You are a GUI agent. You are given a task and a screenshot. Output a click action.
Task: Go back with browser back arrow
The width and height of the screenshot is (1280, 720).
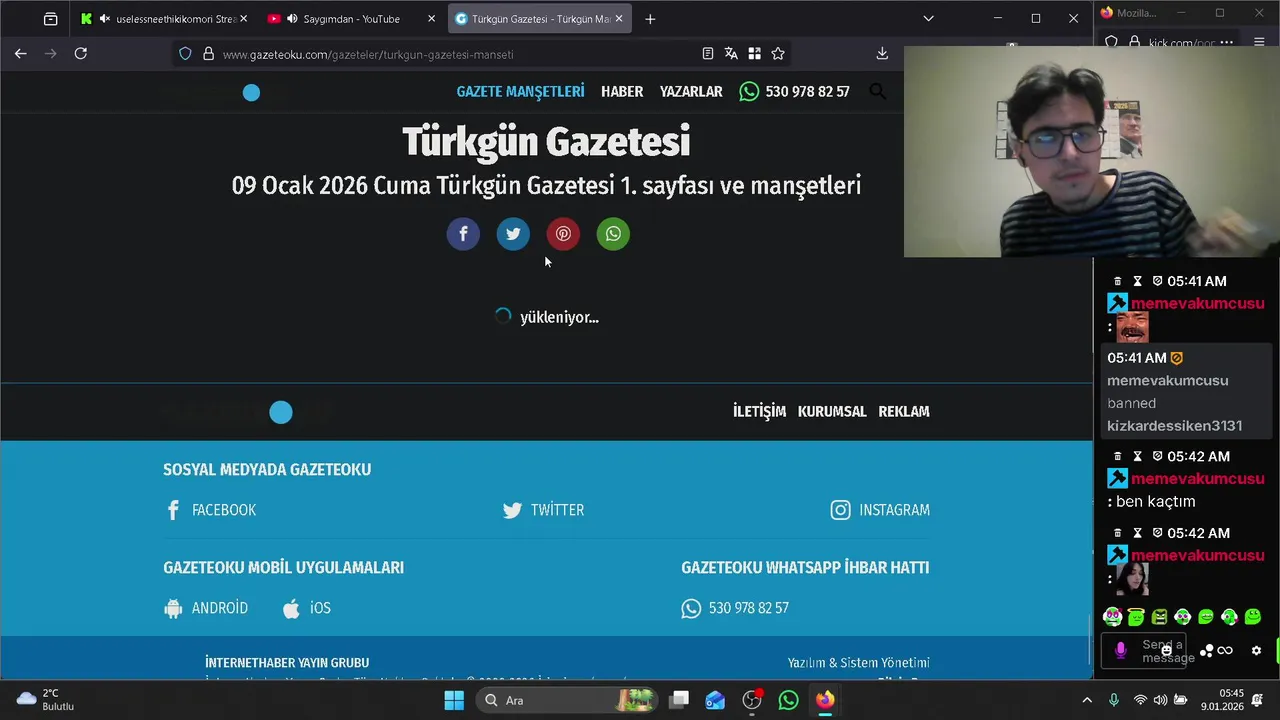pos(20,54)
